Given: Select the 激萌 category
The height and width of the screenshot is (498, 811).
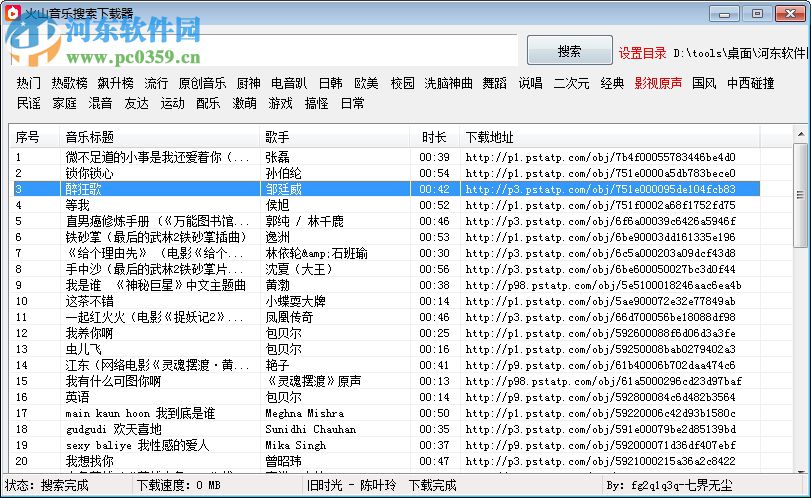Looking at the screenshot, I should [x=244, y=103].
